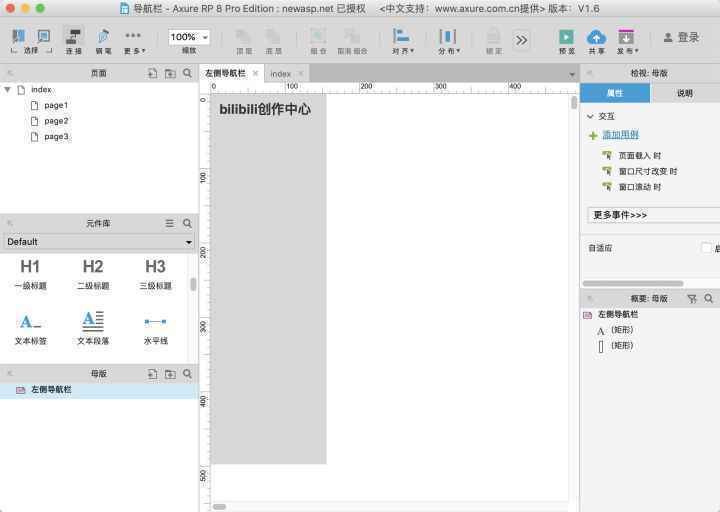
Task: Close the 左侧导航栏 tab
Action: pos(255,73)
